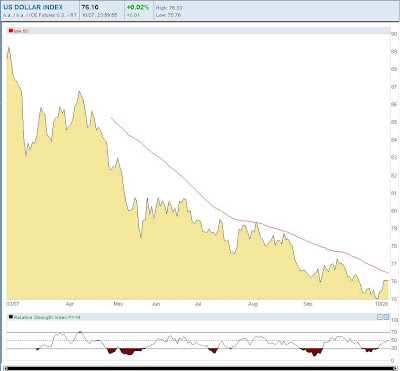Click the 30 level on RSI axis
The height and width of the screenshot is (371, 400).
click(394, 348)
